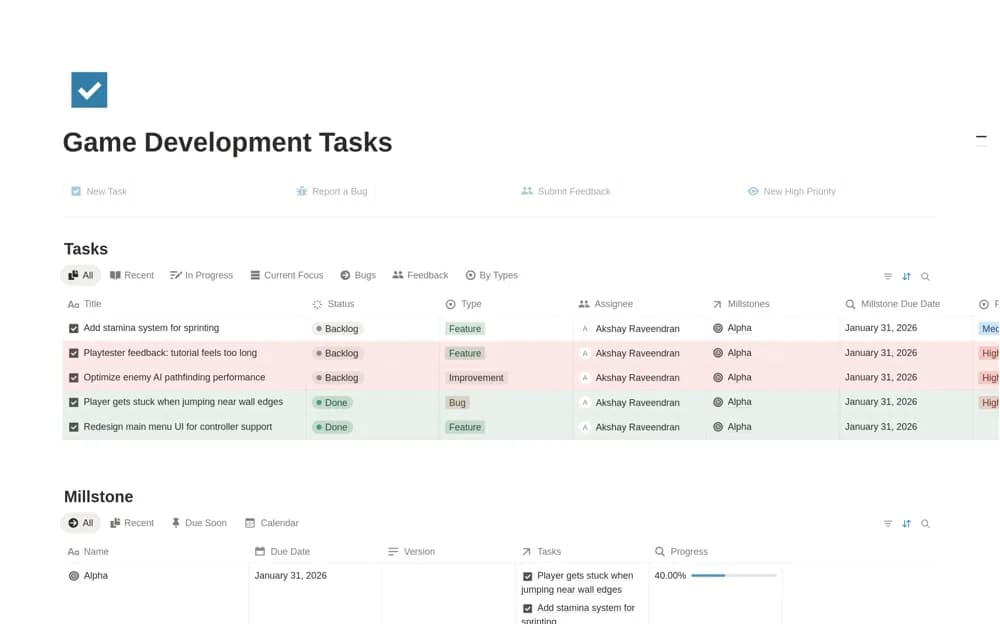Click the Bug type tag
This screenshot has height=624, width=1000.
457,403
